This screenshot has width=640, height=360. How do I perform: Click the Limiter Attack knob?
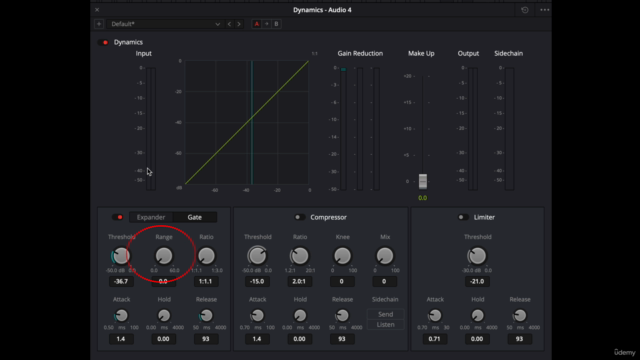[x=435, y=316]
